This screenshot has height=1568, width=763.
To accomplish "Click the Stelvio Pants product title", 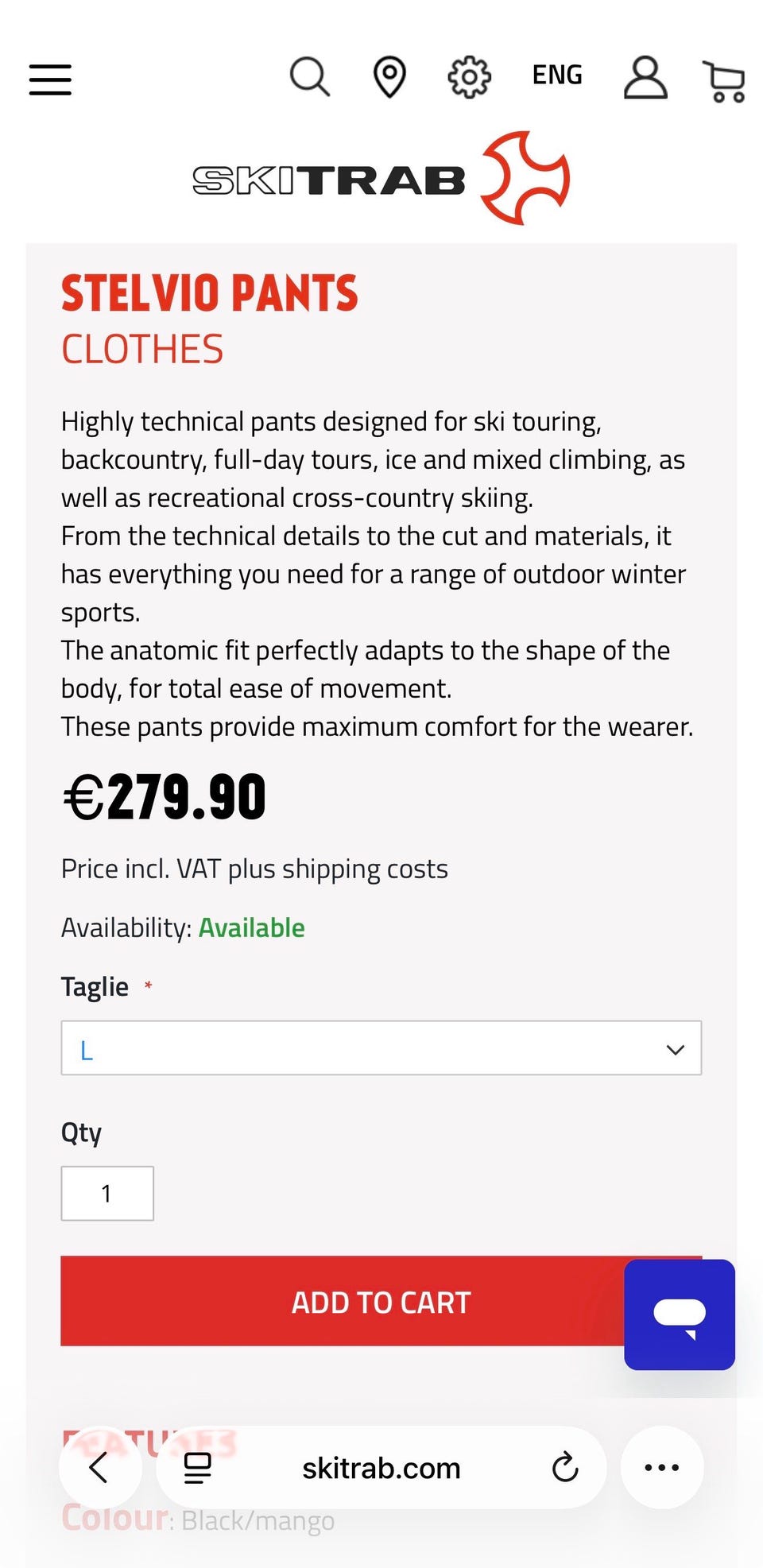I will click(x=210, y=293).
